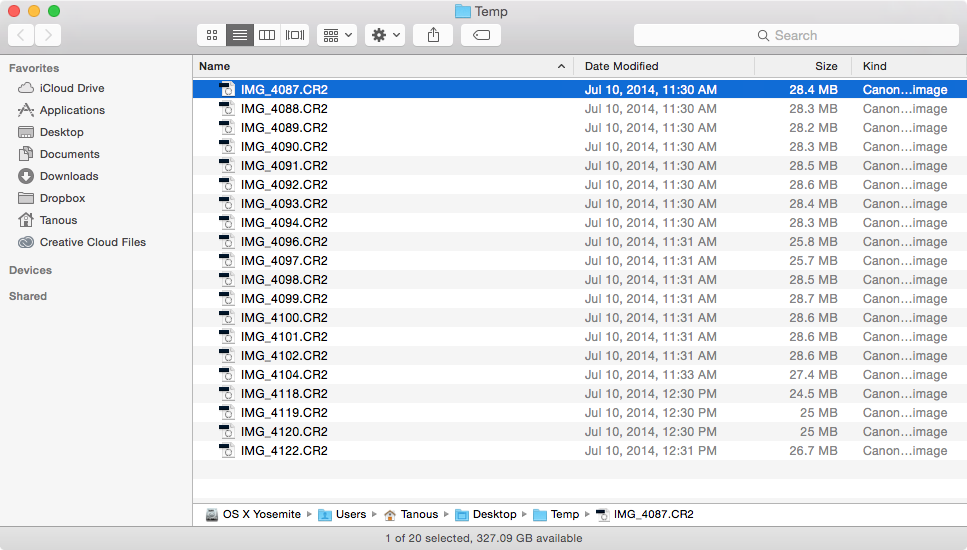
Task: Click the Favorites sidebar heading
Action: pyautogui.click(x=34, y=68)
